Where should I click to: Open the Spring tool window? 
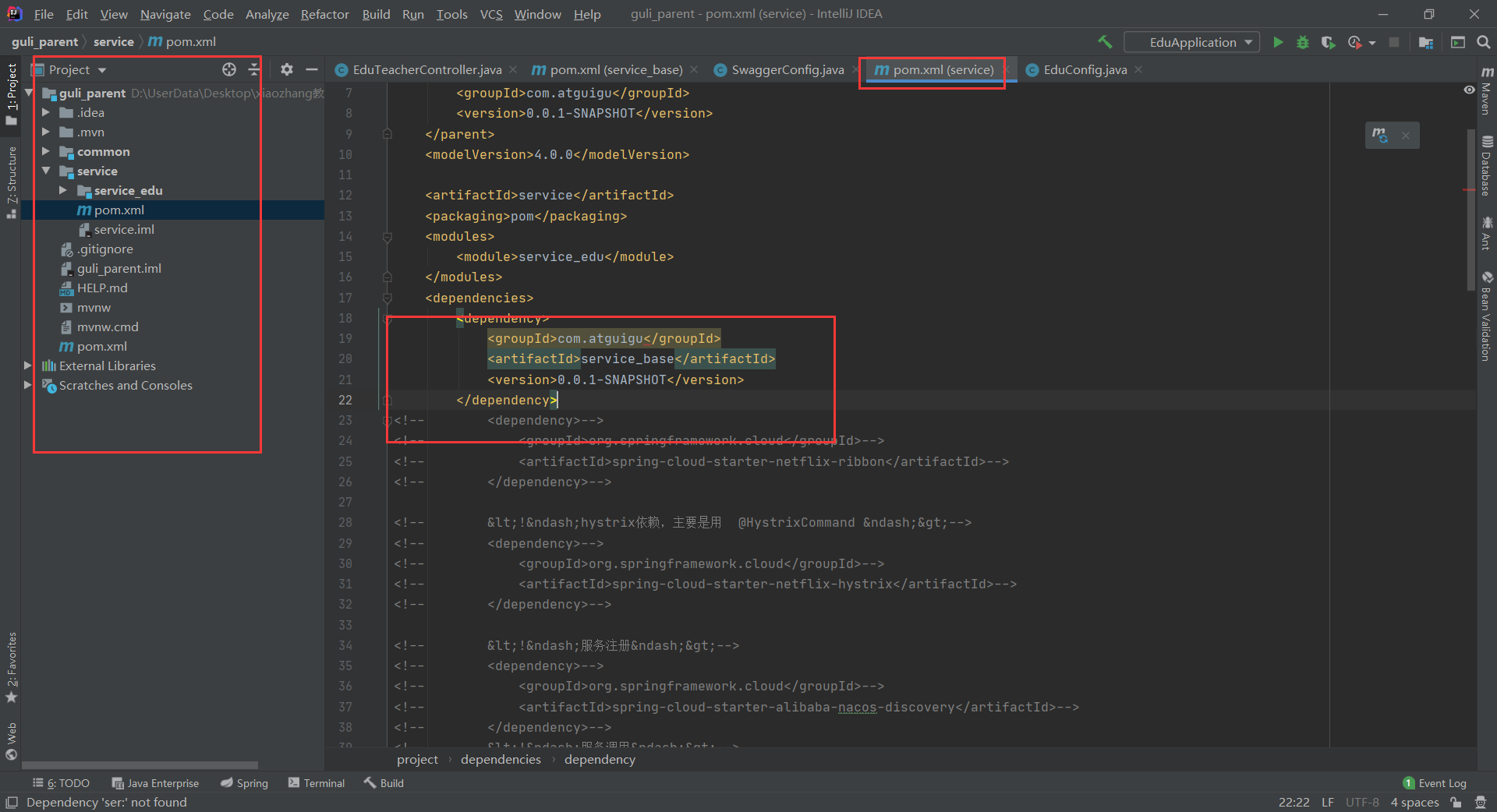[244, 783]
